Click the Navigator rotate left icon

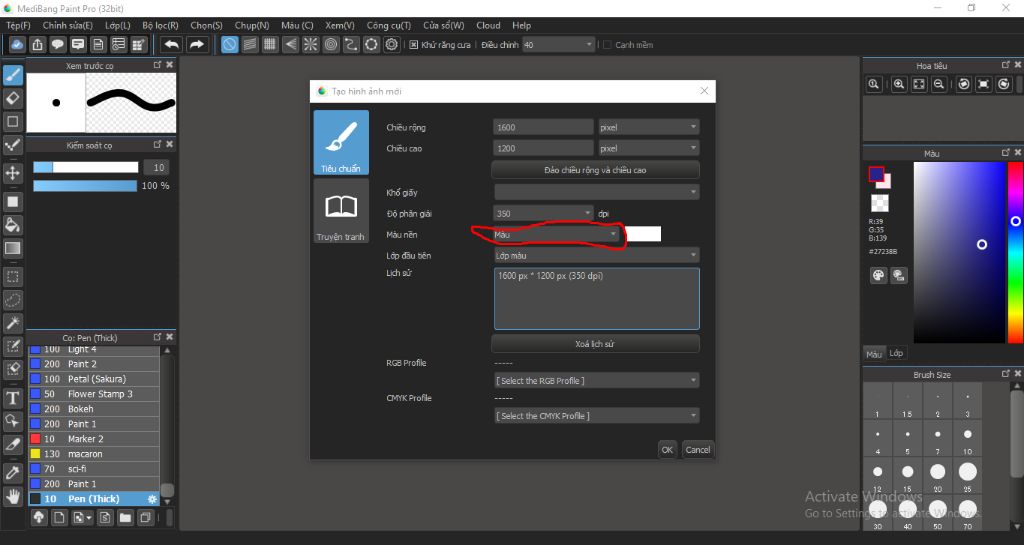click(x=964, y=84)
